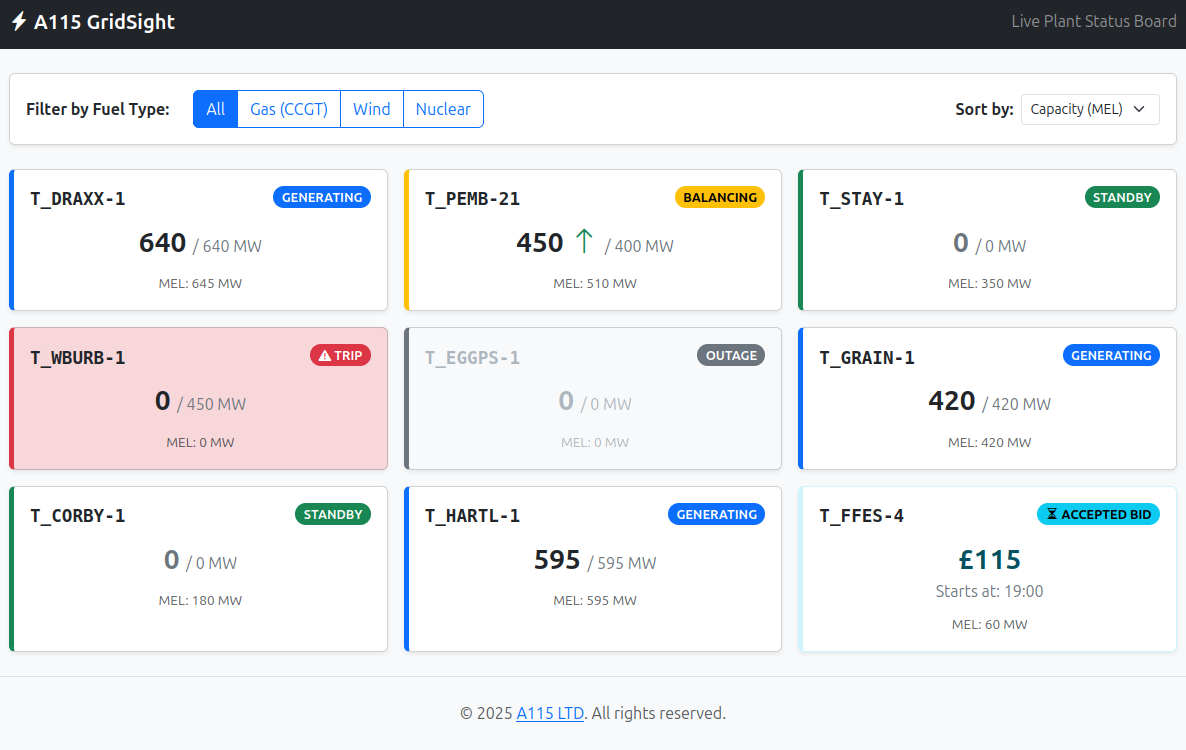Click the T_FFES-4 plant name

pos(862,516)
